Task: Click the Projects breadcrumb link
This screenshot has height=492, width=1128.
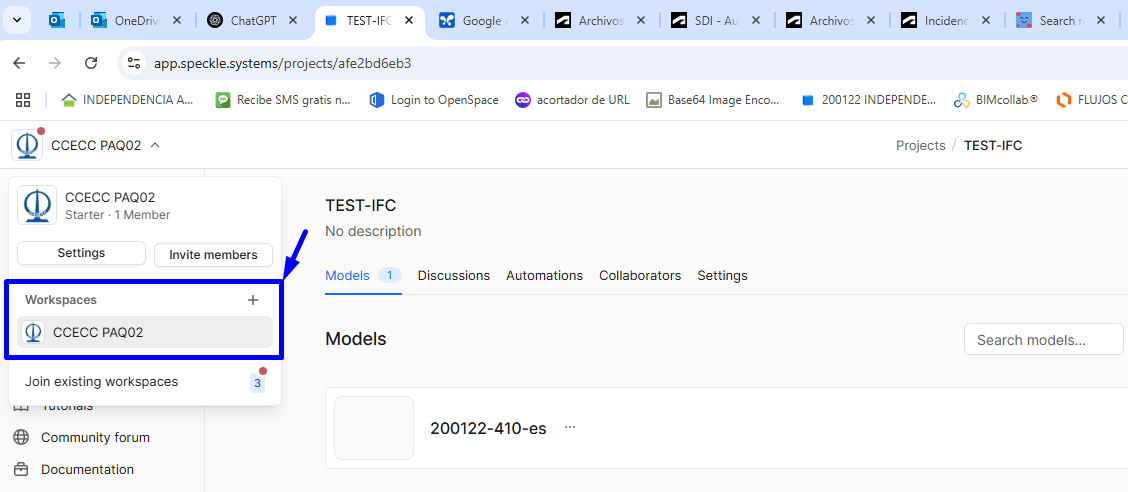Action: click(x=920, y=145)
